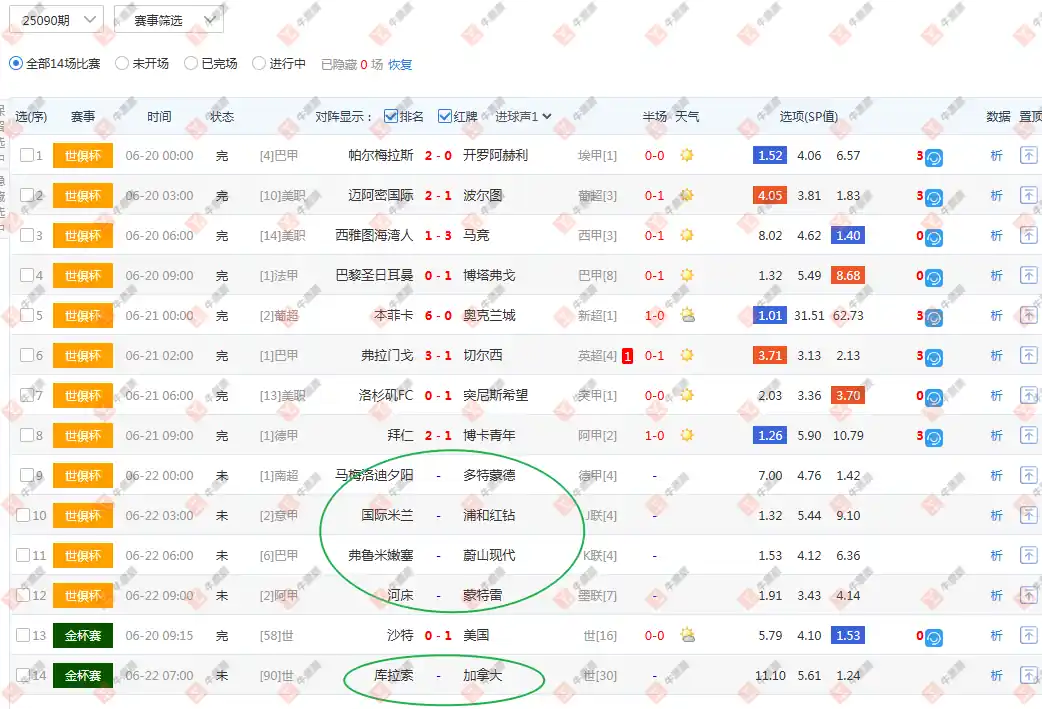The width and height of the screenshot is (1042, 709).
Task: Click the blue live icon in 帕尔梅拉斯 row
Action: 934,158
